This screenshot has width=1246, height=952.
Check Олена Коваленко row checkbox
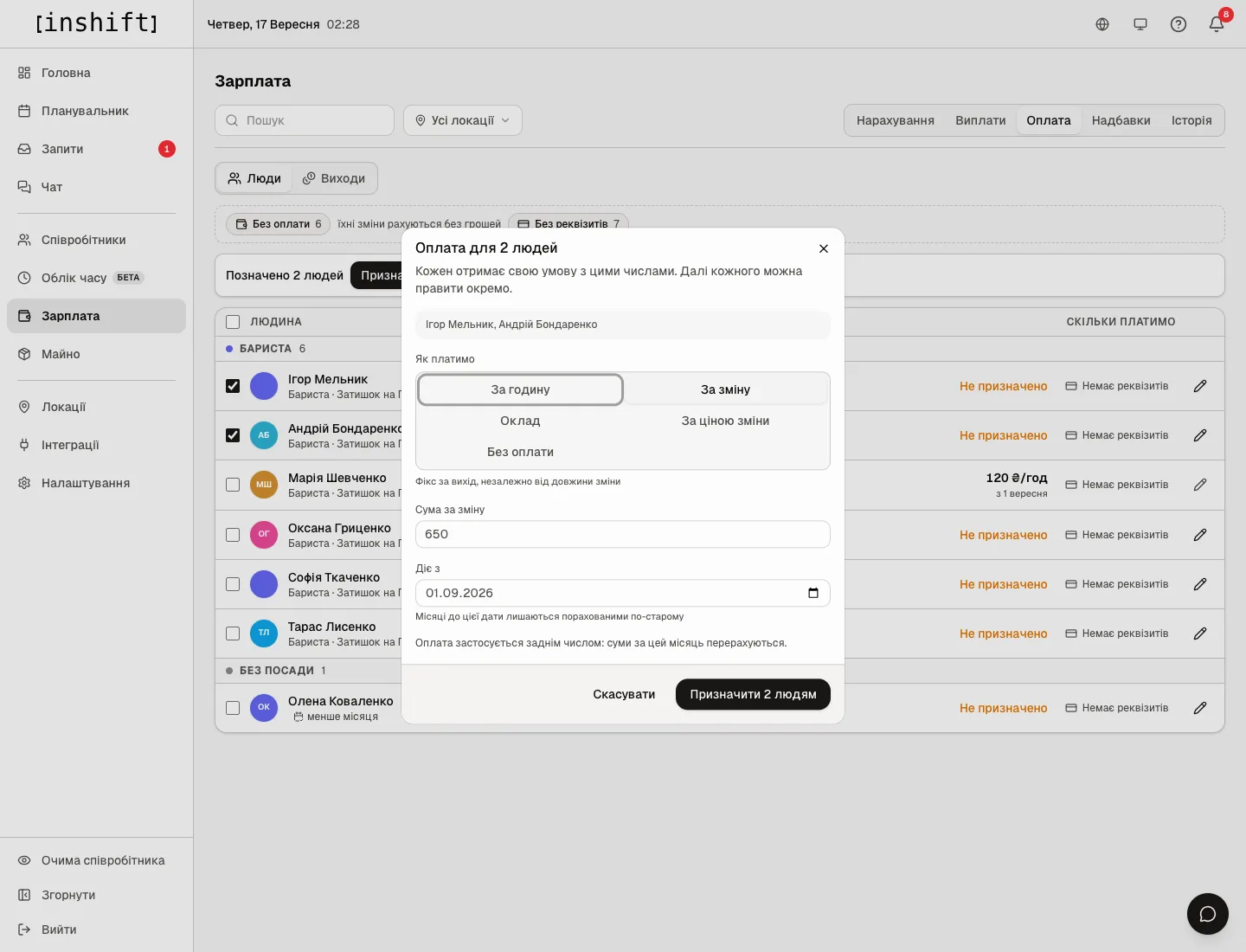coord(233,708)
